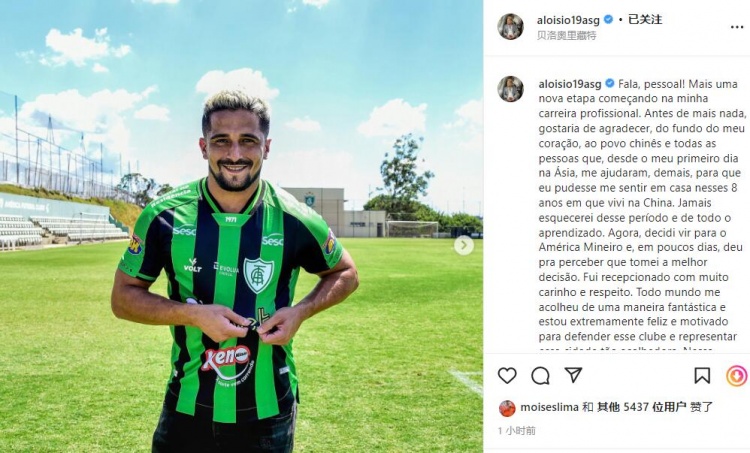Go to next photo with carousel arrow

463,245
